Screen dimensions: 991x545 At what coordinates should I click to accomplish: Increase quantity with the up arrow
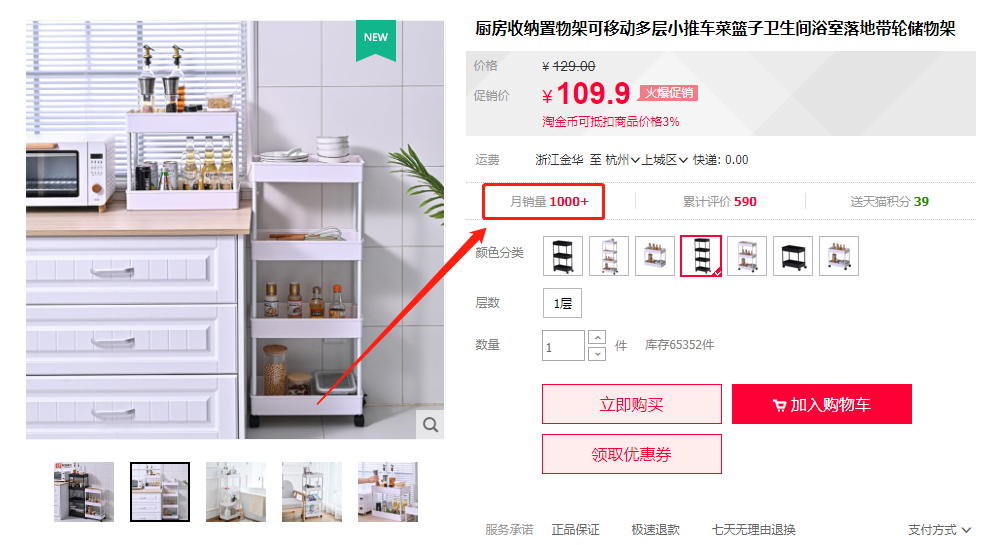coord(597,338)
